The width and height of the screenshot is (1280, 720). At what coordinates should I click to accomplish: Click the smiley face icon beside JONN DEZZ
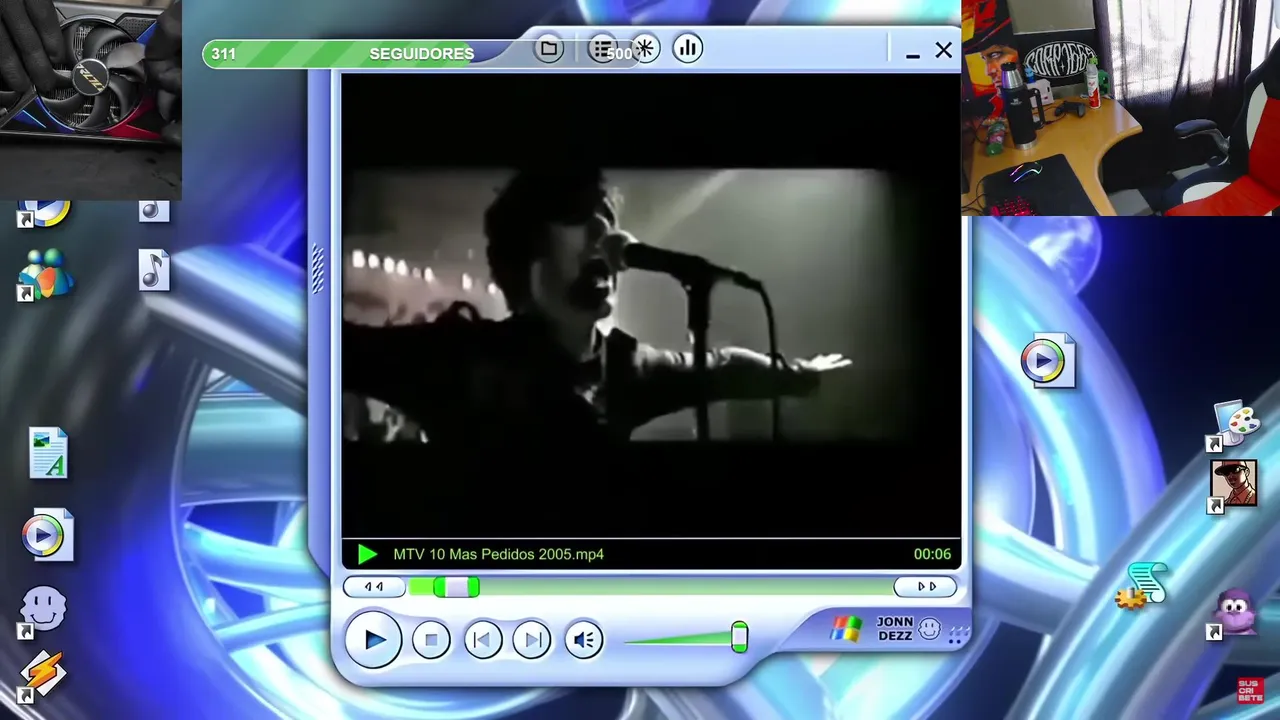930,629
